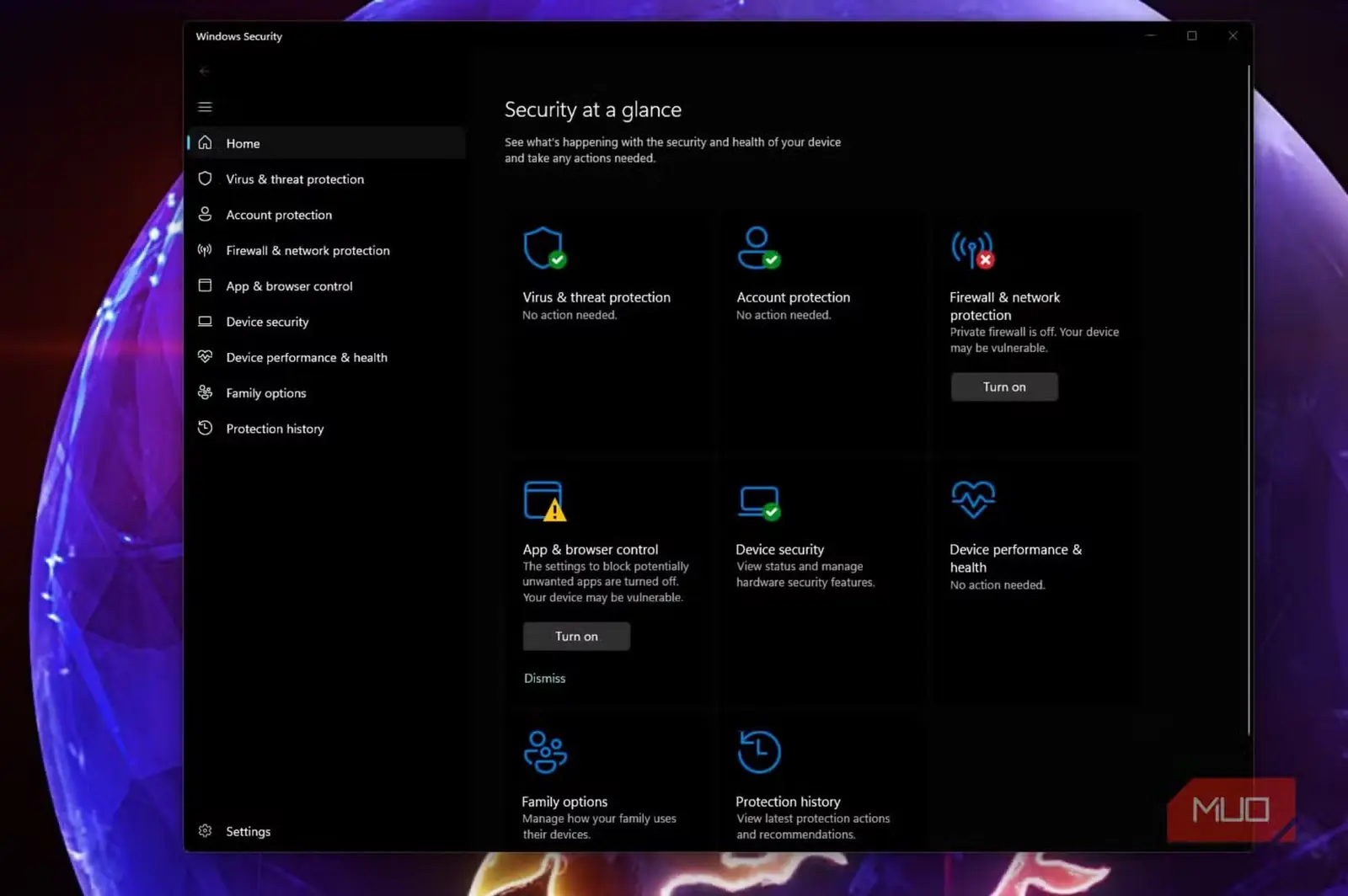Screen dimensions: 1348x896
Task: Click the Firewall & network protection tile title
Action: tap(1004, 306)
